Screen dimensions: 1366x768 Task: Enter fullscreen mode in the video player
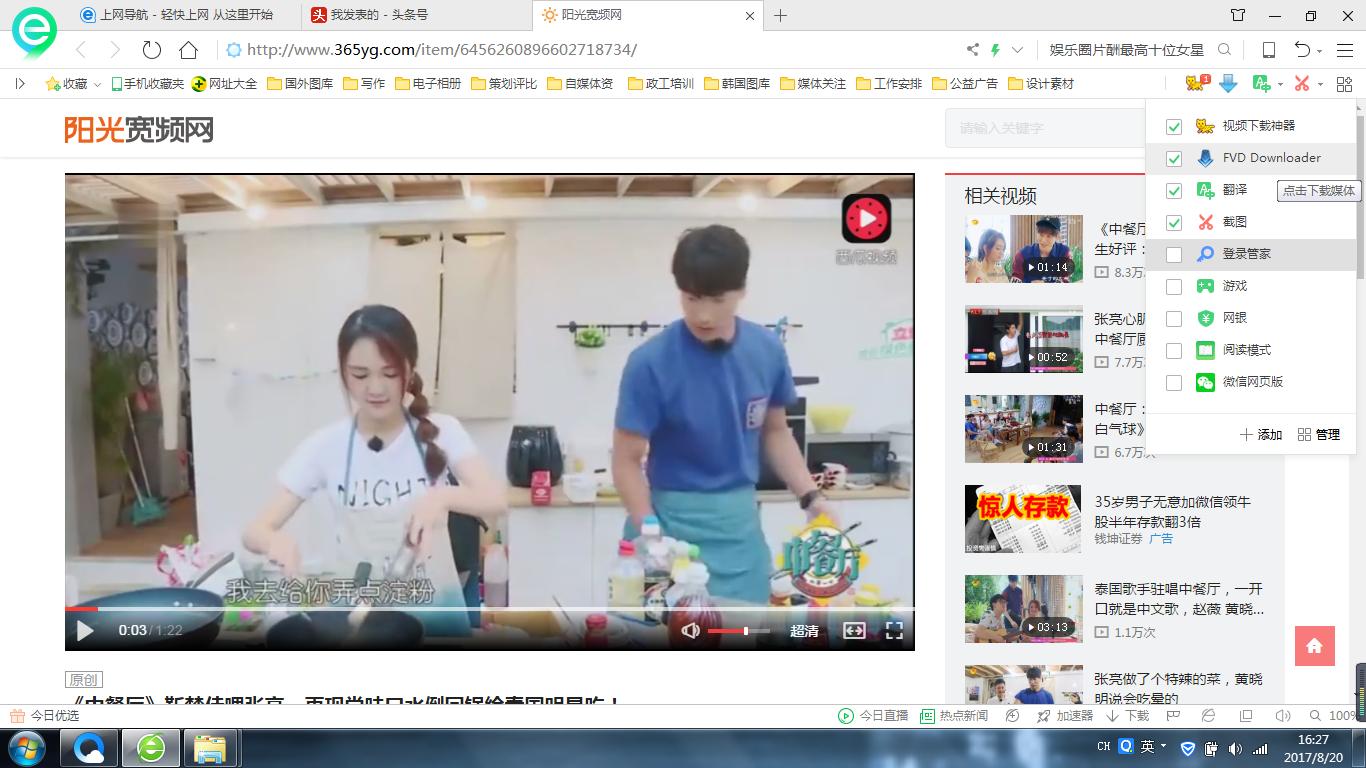point(894,630)
